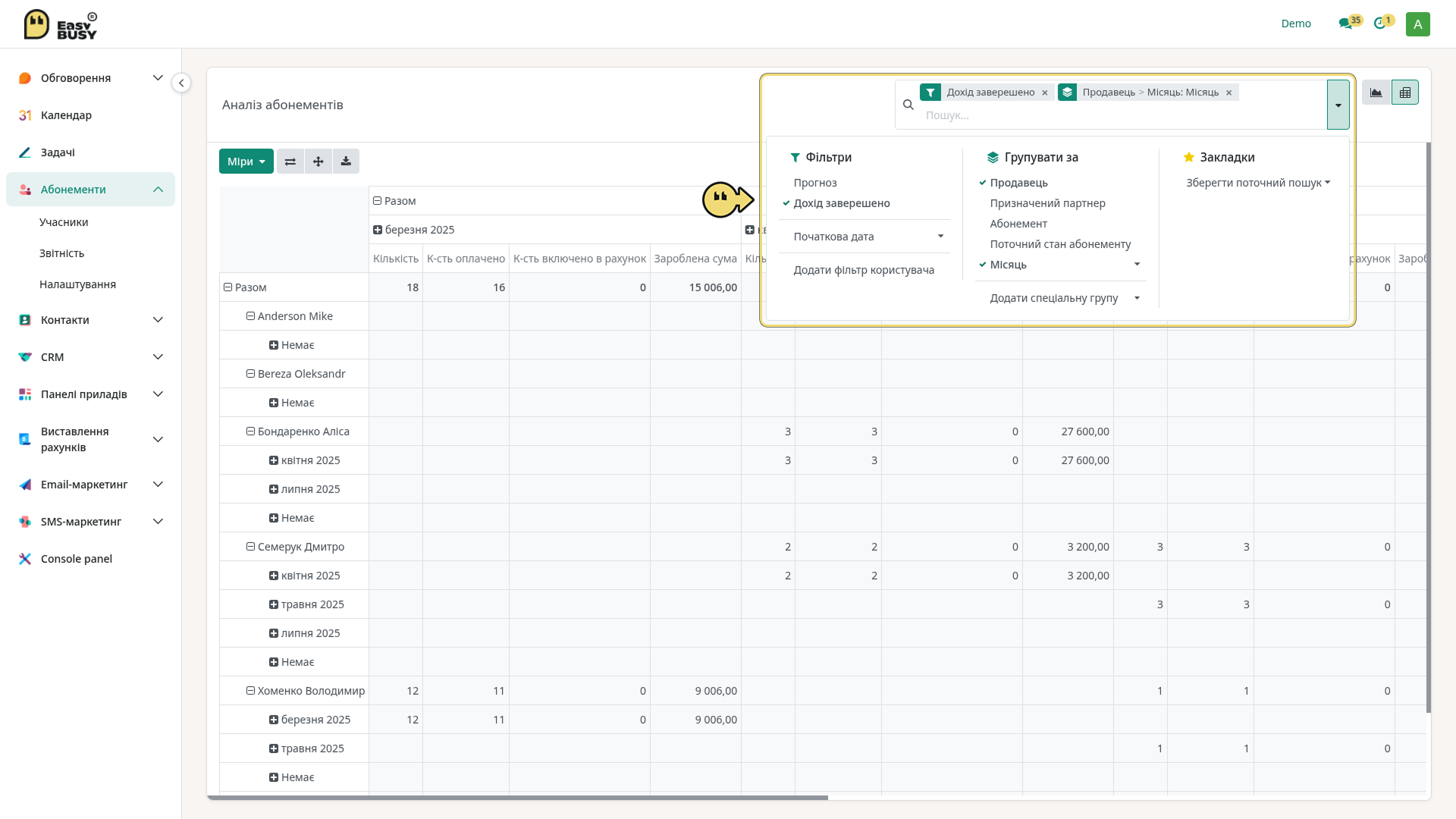Image resolution: width=1456 pixels, height=819 pixels.
Task: Switch to the graph chart view
Action: (1376, 93)
